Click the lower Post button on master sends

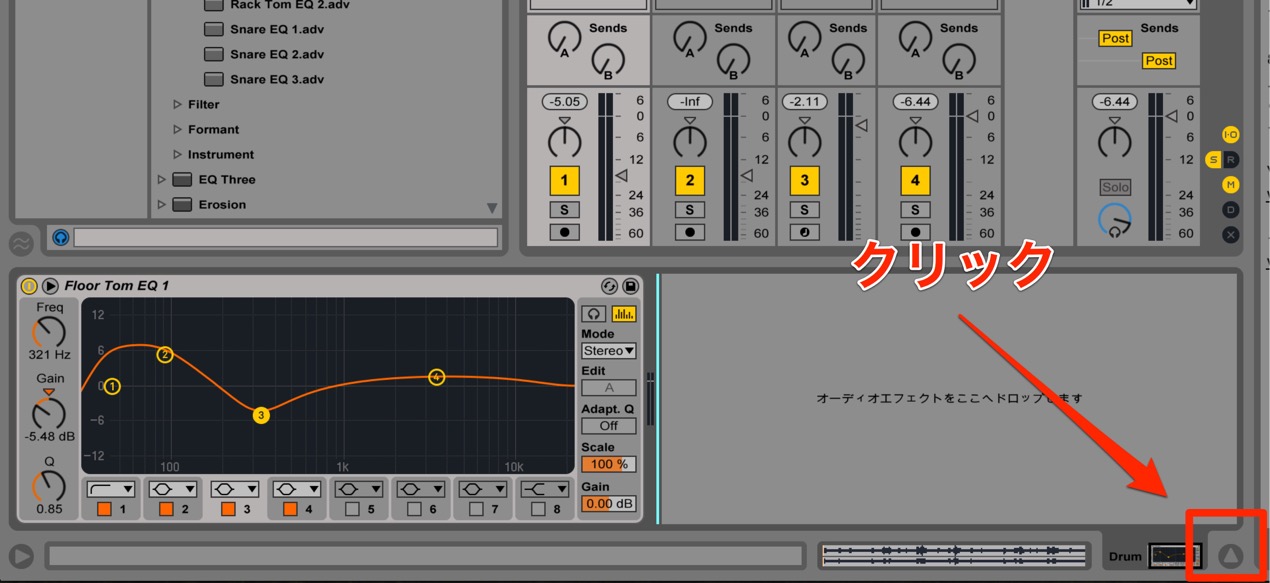pyautogui.click(x=1159, y=61)
